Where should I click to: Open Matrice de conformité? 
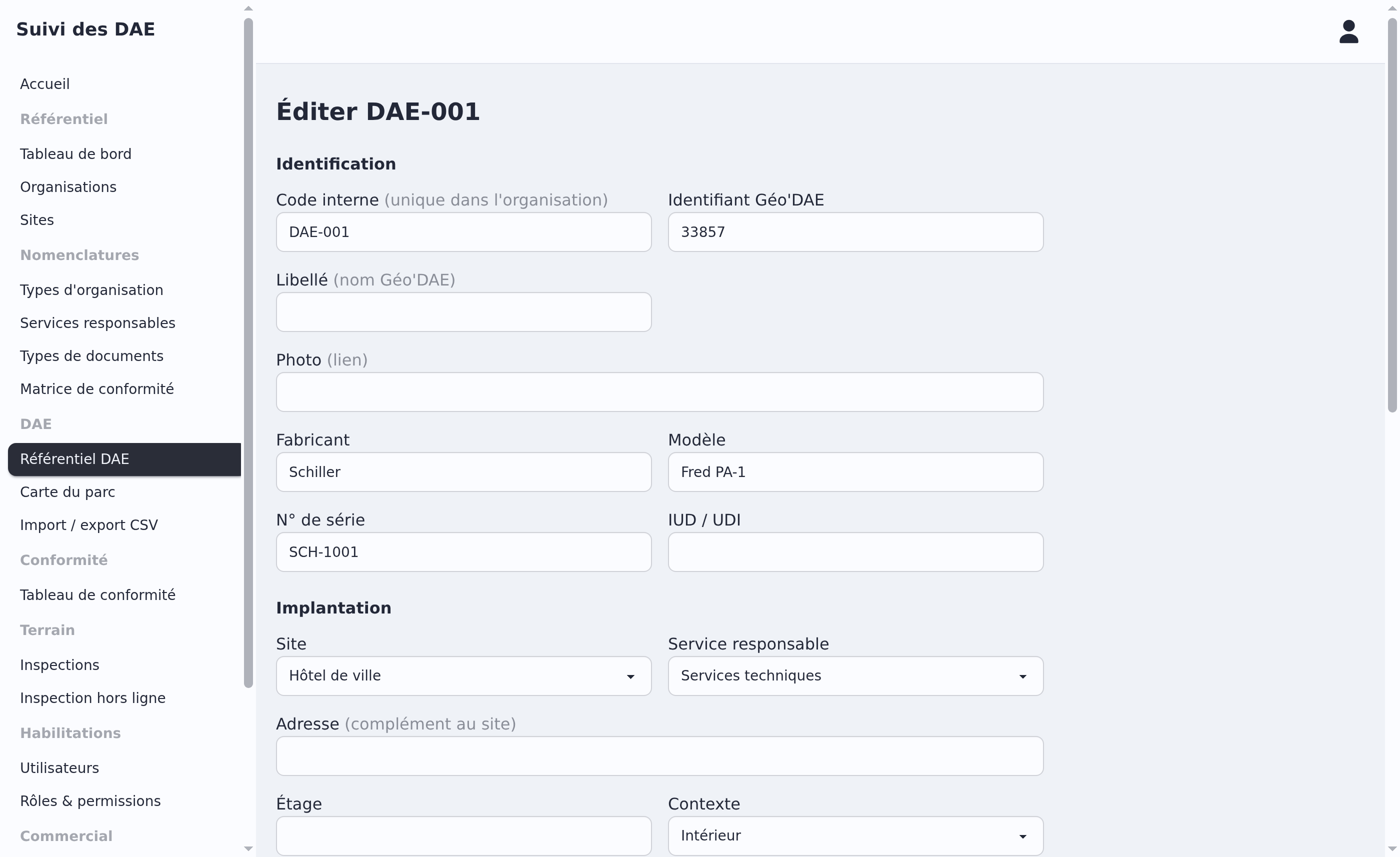coord(124,388)
